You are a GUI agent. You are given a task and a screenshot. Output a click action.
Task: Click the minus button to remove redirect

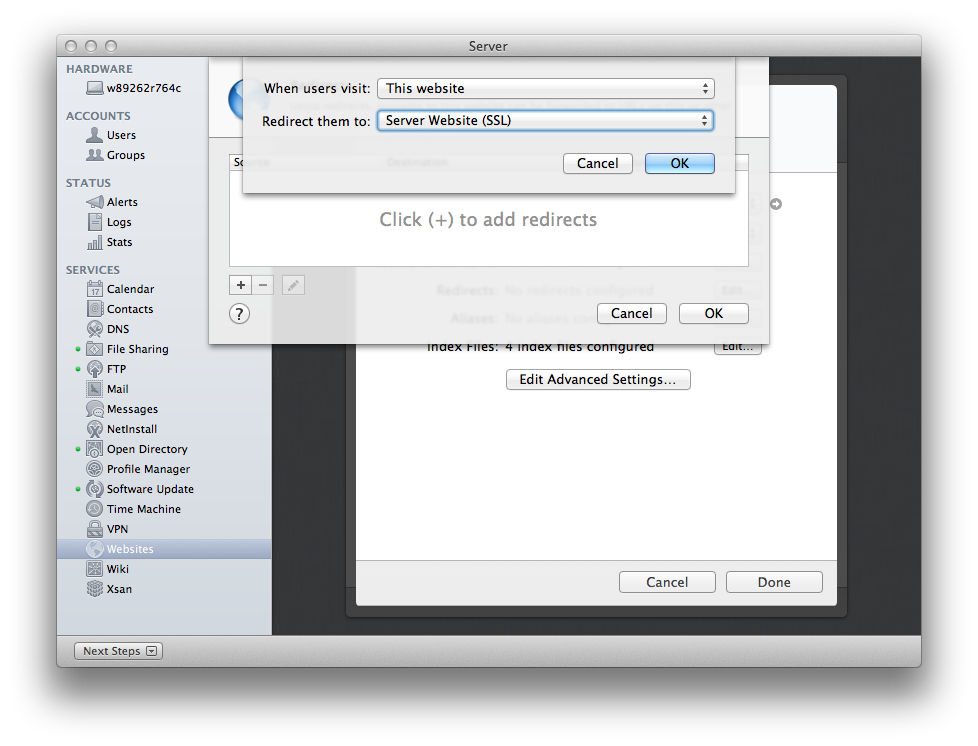coord(263,285)
